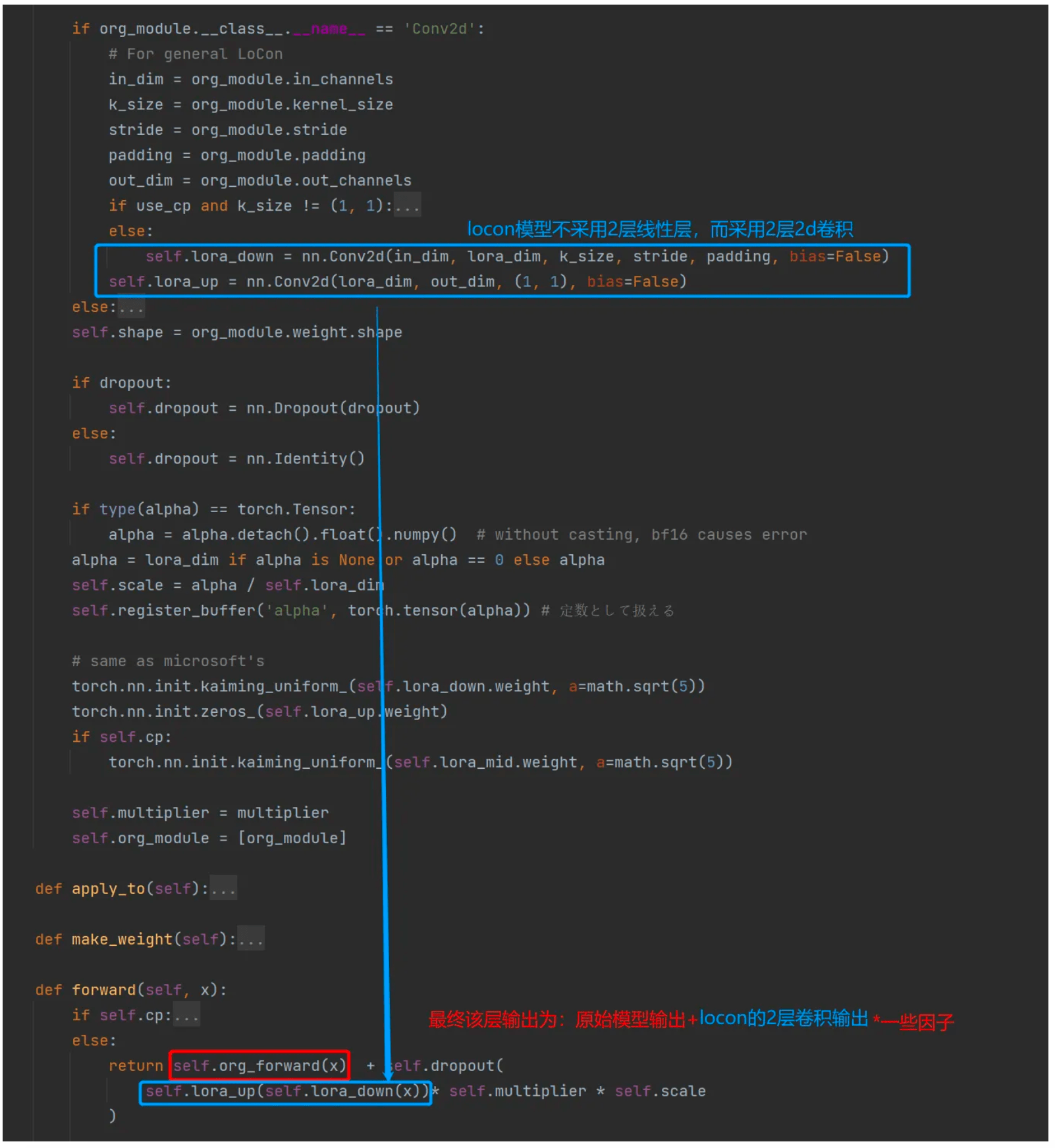Screen dimensions: 1055x1148
Task: Click 'alpha = alpha.detach().float().numpy()' code
Action: coord(283,535)
